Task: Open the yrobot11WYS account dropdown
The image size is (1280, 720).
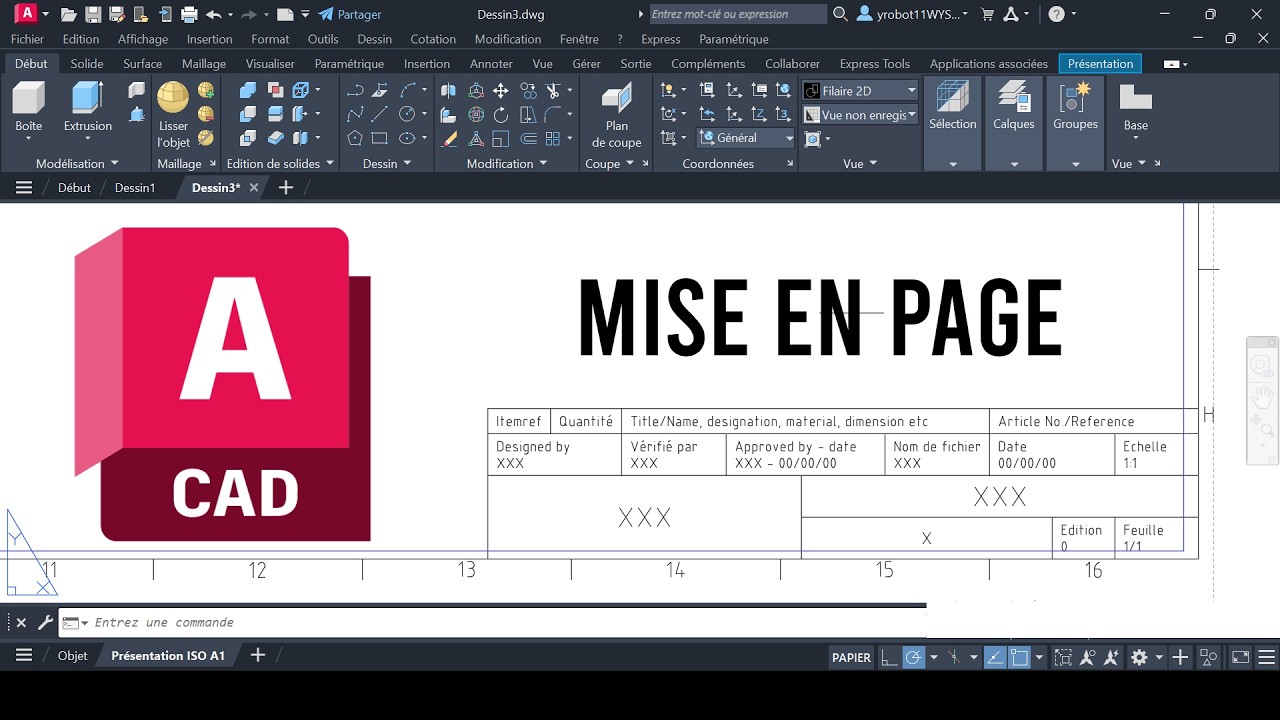Action: [x=914, y=14]
